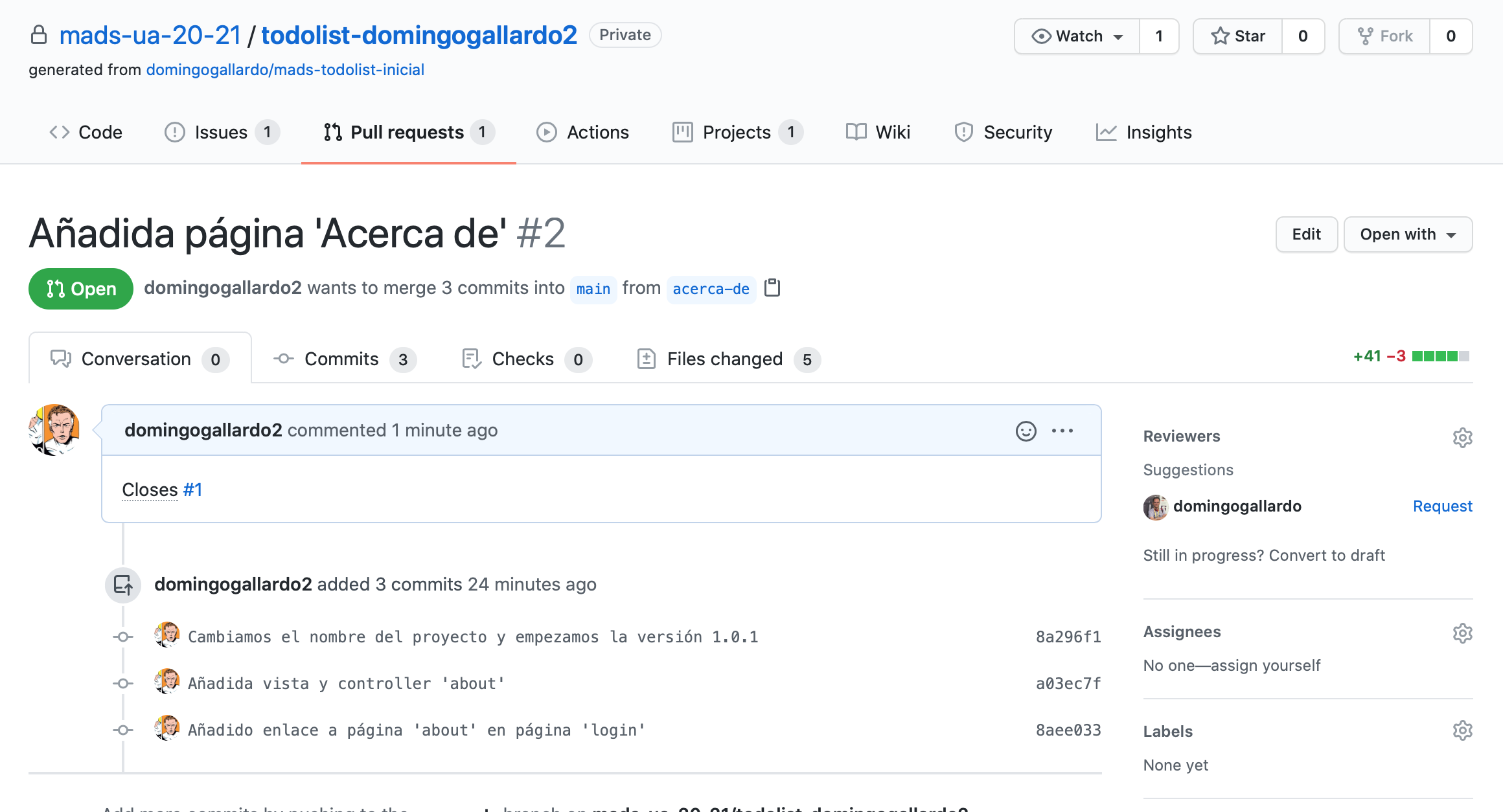The height and width of the screenshot is (812, 1503).
Task: Switch to the Commits tab
Action: click(x=345, y=359)
